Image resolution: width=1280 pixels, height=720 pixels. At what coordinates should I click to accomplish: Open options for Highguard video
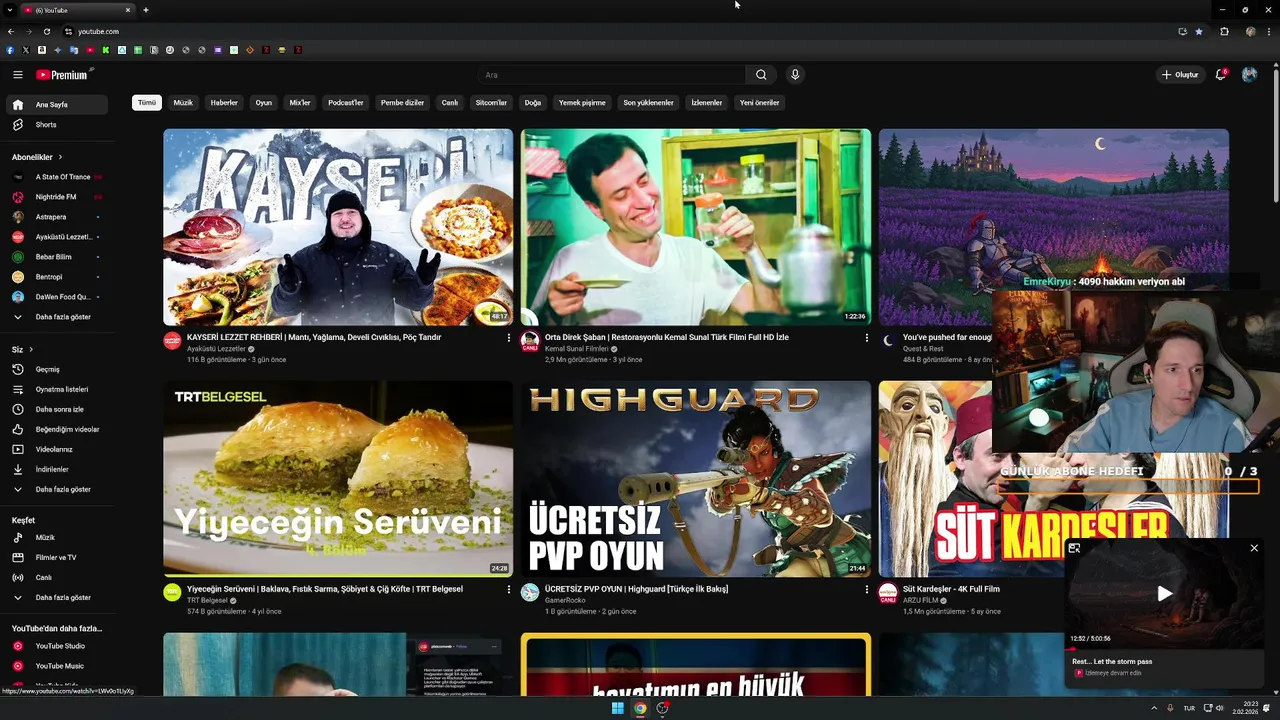click(x=866, y=590)
